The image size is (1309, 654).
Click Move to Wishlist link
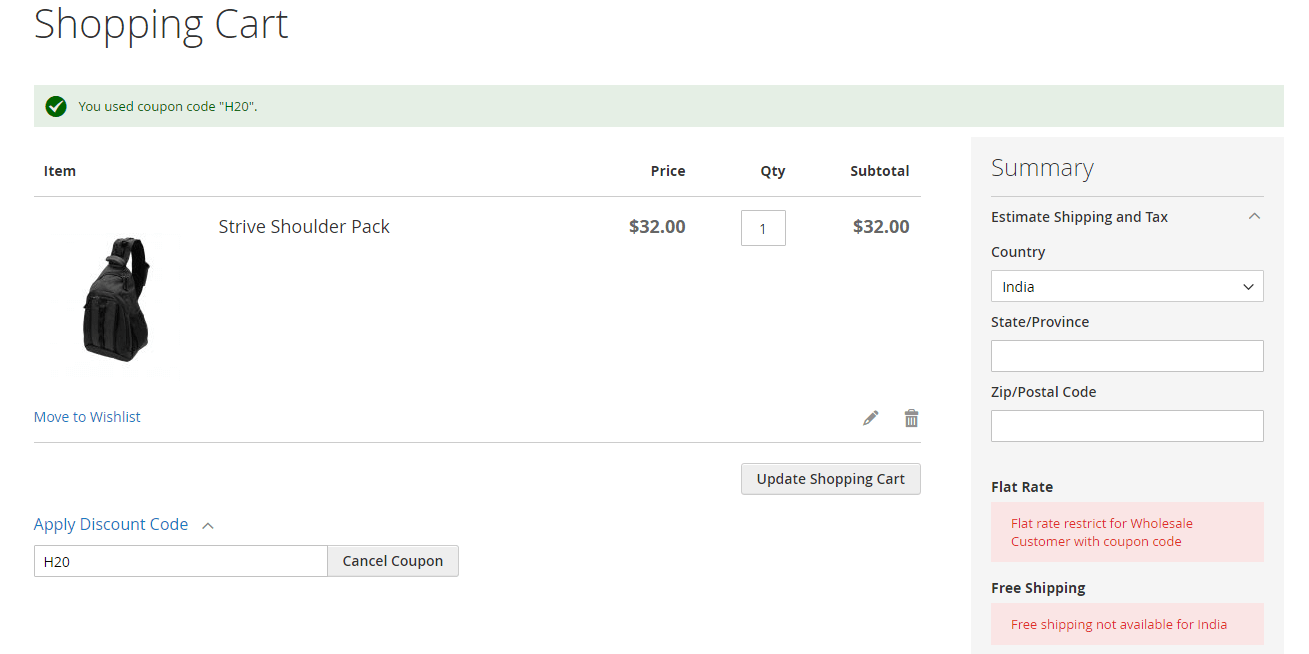click(87, 417)
